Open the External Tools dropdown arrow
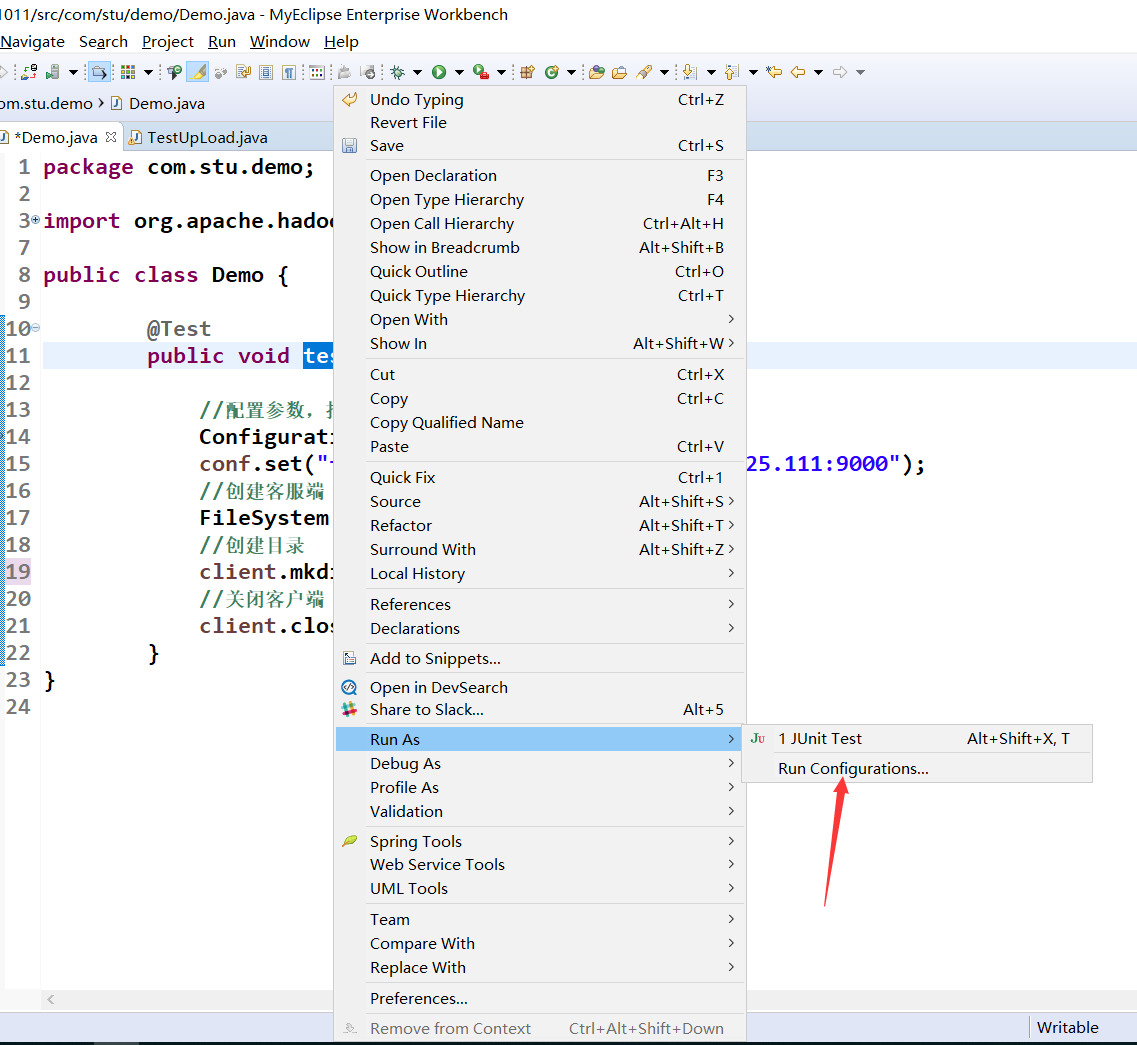1137x1045 pixels. pyautogui.click(x=501, y=72)
